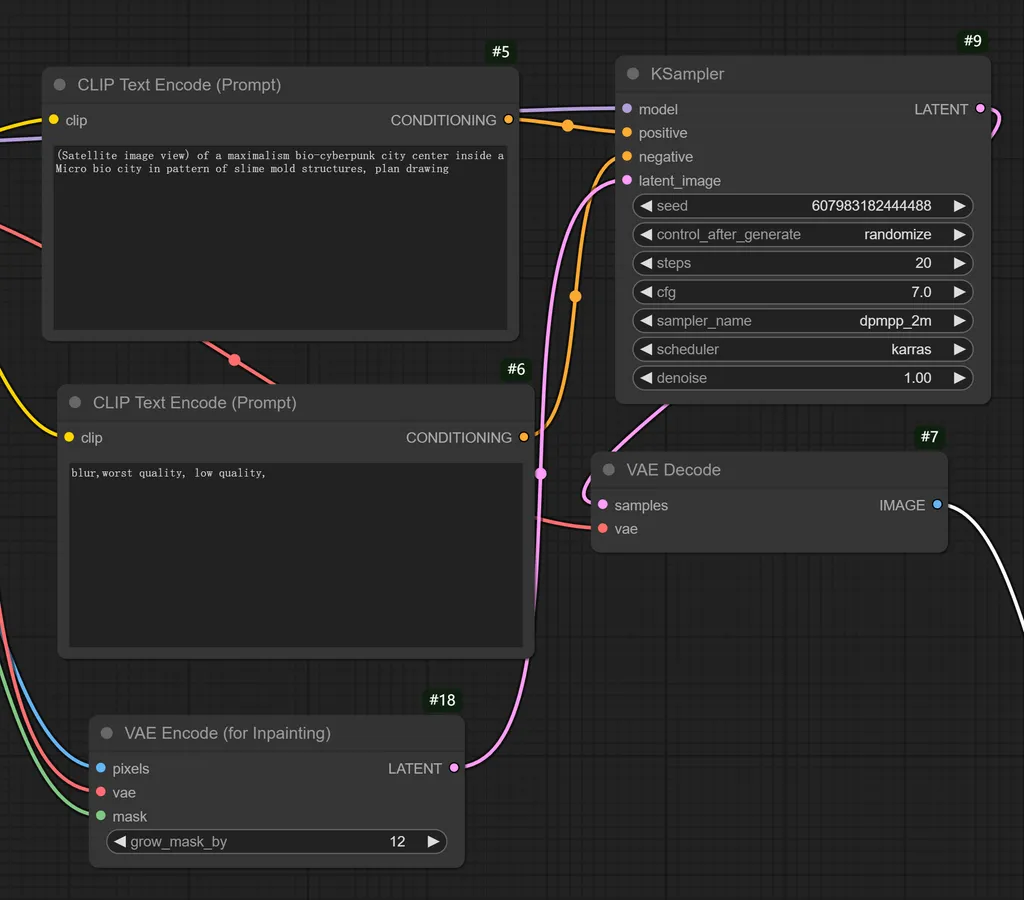Screen dimensions: 1024x900
Task: Collapse the VAE Encode (for Inpainting) node dot
Action: (x=106, y=733)
